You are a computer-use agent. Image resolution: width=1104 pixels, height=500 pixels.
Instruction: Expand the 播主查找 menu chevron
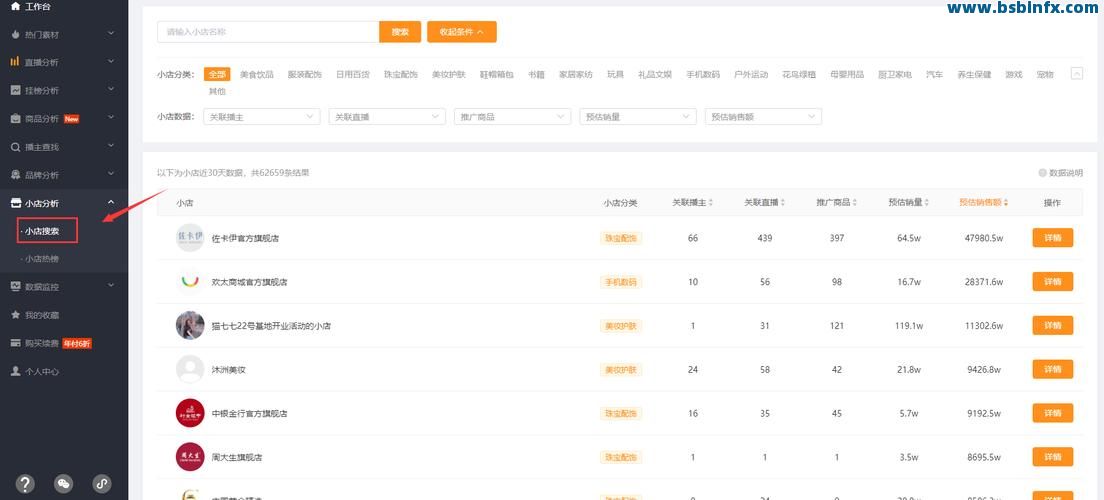click(111, 146)
